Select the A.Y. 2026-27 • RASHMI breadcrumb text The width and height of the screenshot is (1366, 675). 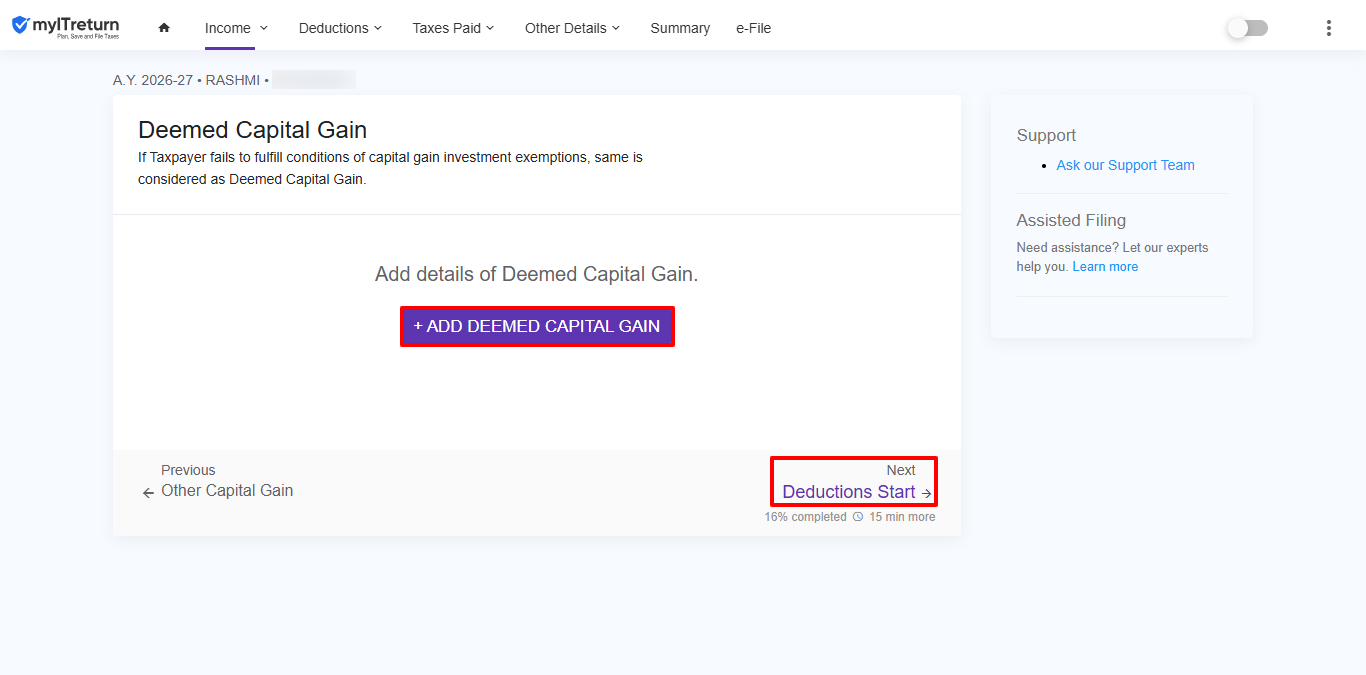(x=187, y=80)
